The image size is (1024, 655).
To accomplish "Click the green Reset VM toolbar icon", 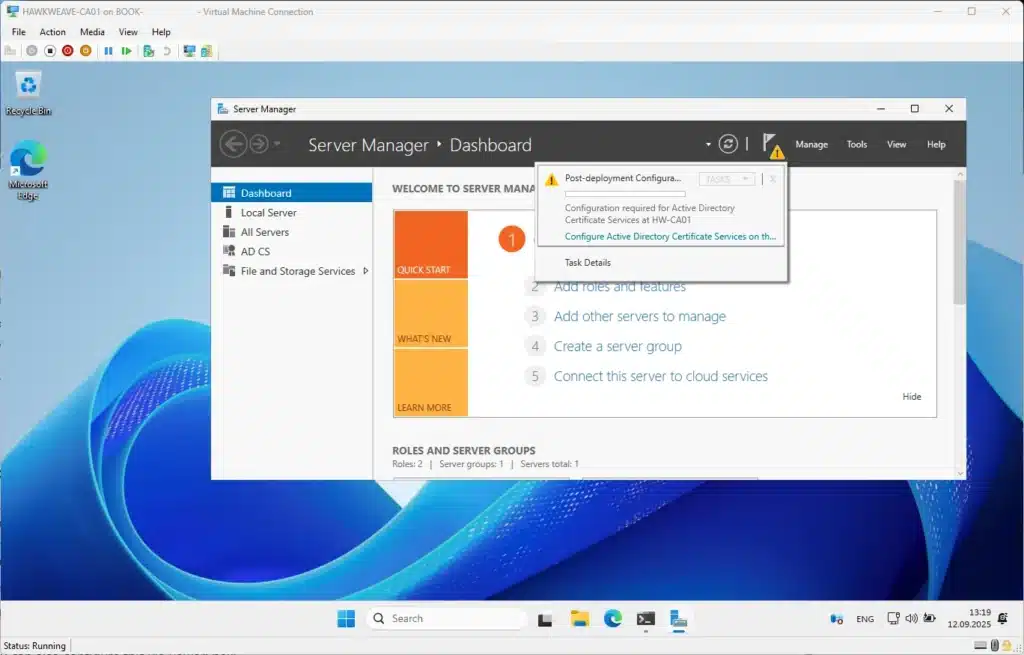I will tap(126, 51).
